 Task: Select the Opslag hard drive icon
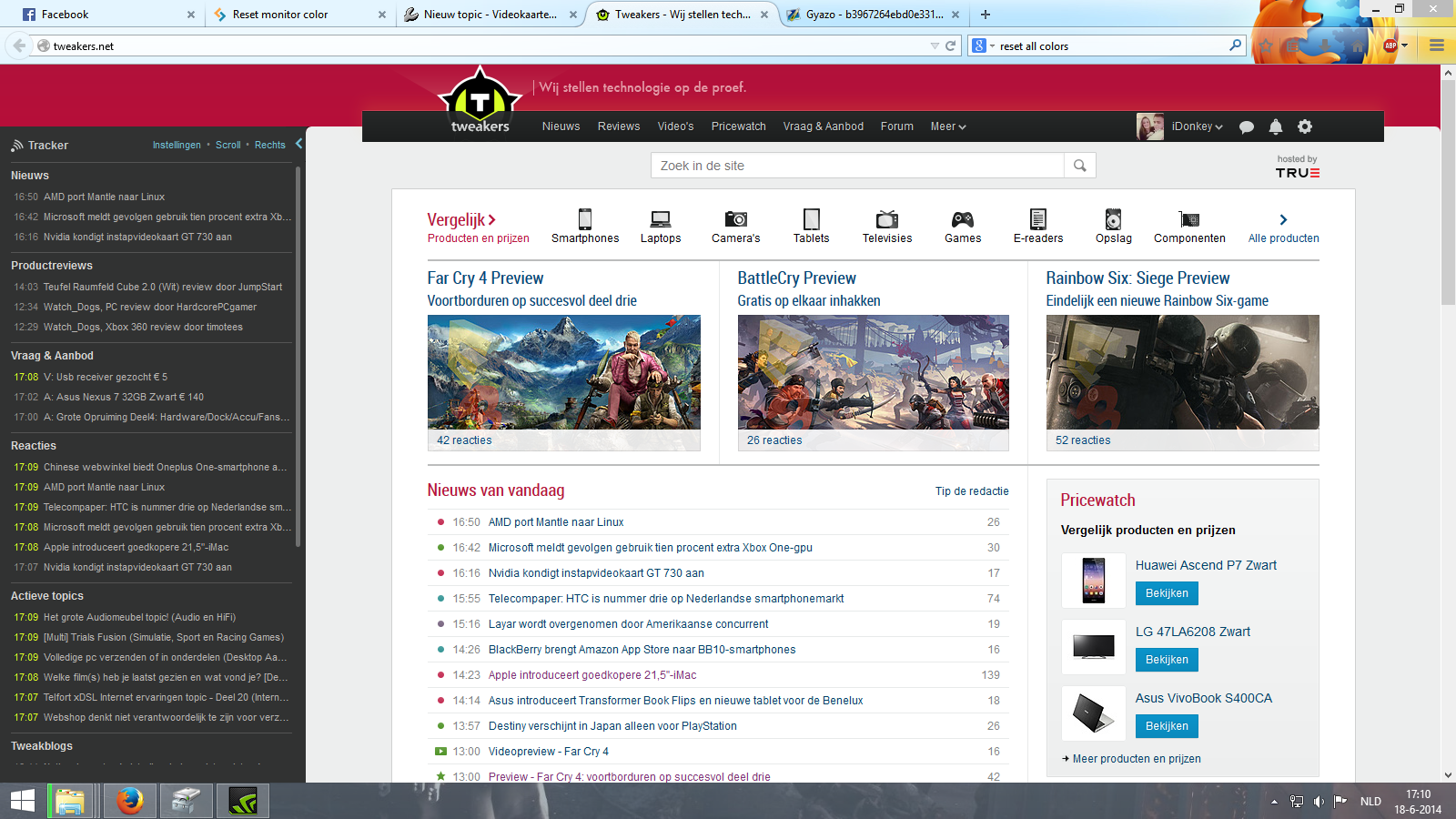(x=1114, y=219)
